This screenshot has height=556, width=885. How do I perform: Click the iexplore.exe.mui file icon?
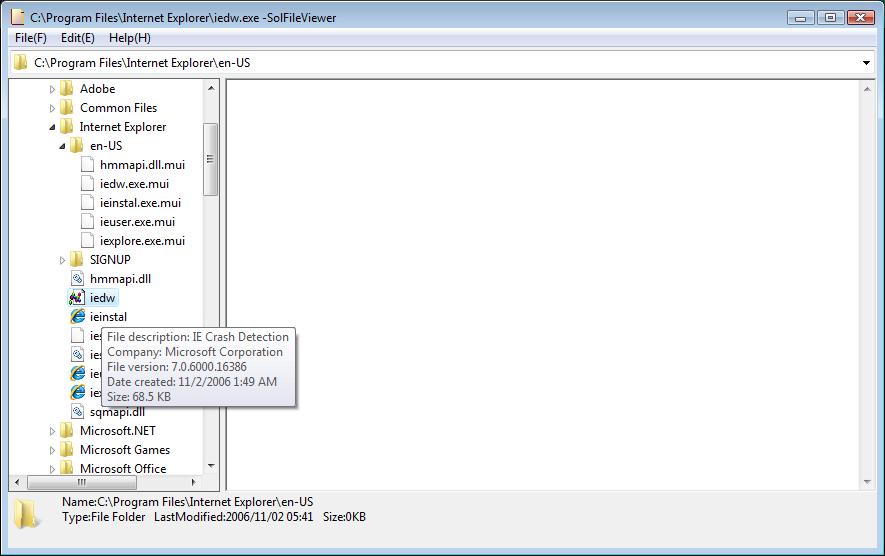point(87,240)
